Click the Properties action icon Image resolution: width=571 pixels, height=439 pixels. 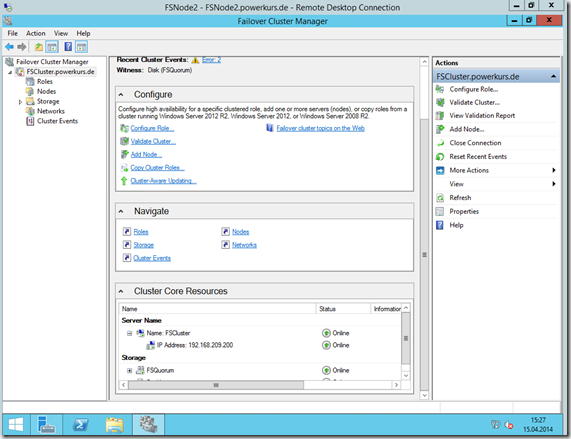click(x=440, y=211)
